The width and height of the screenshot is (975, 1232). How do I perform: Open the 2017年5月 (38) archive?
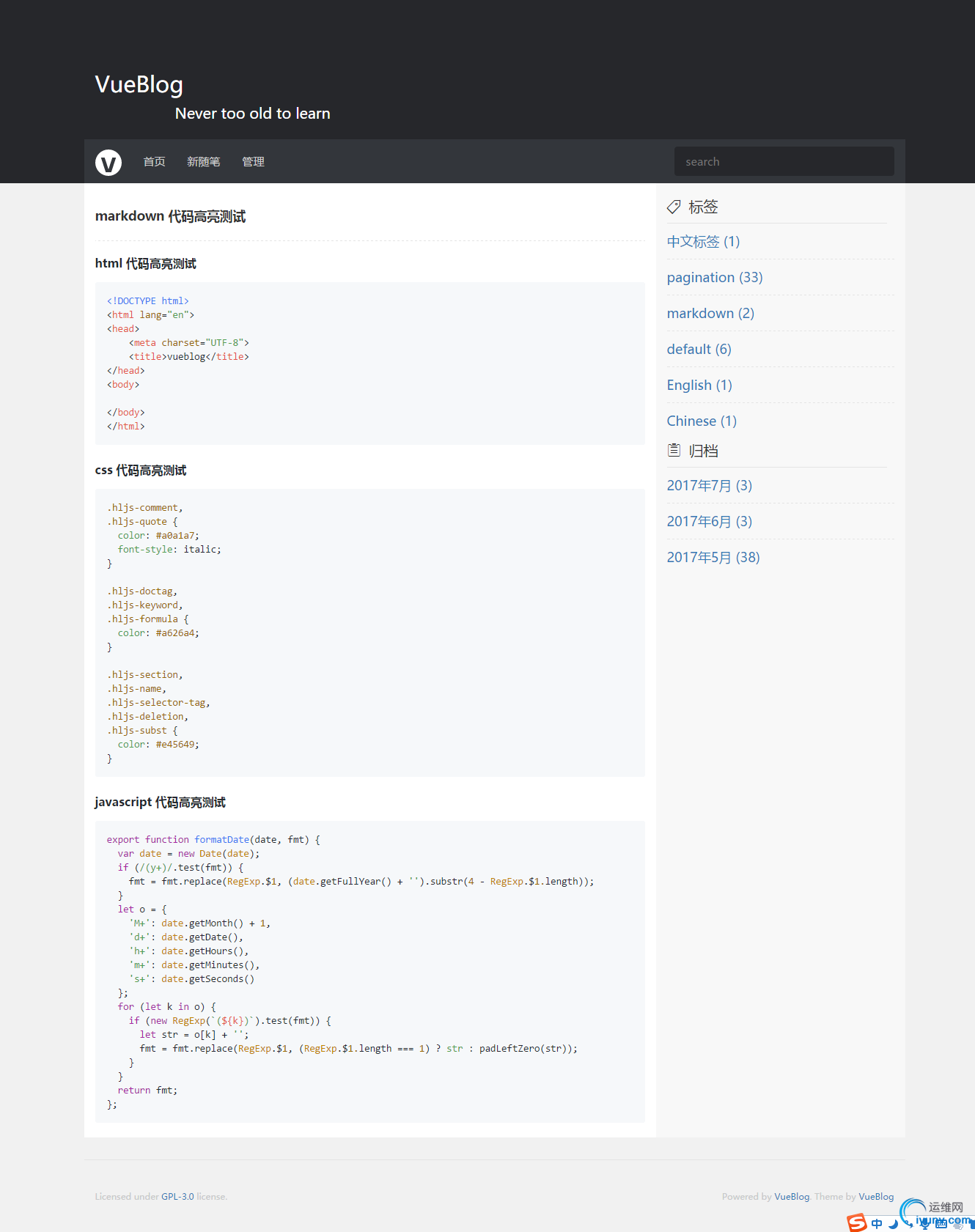(x=713, y=557)
